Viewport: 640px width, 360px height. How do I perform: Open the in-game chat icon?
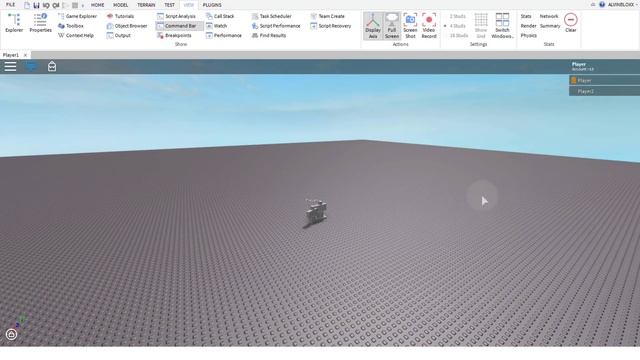(x=31, y=66)
